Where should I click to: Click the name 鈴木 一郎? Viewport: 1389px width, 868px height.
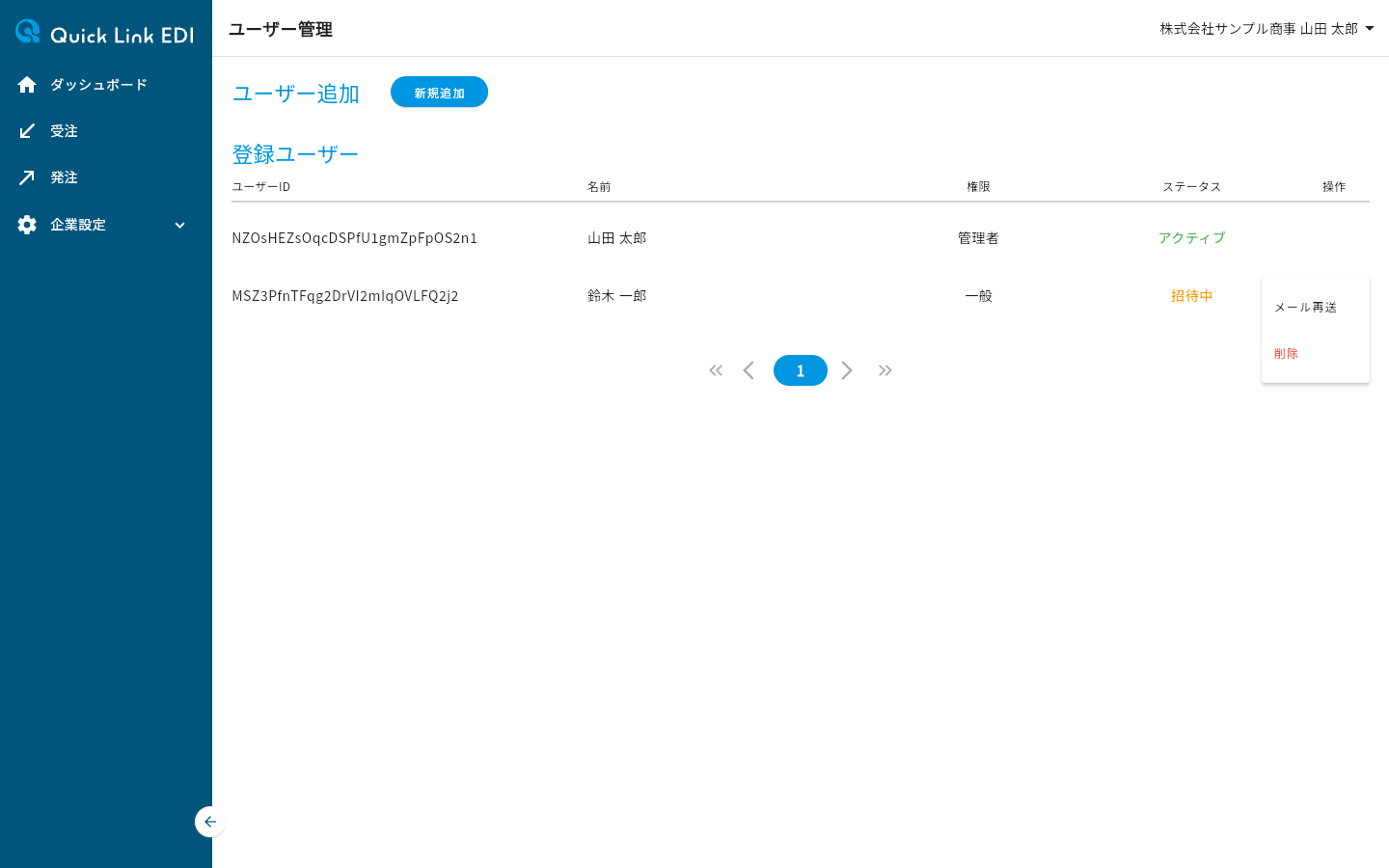click(617, 296)
